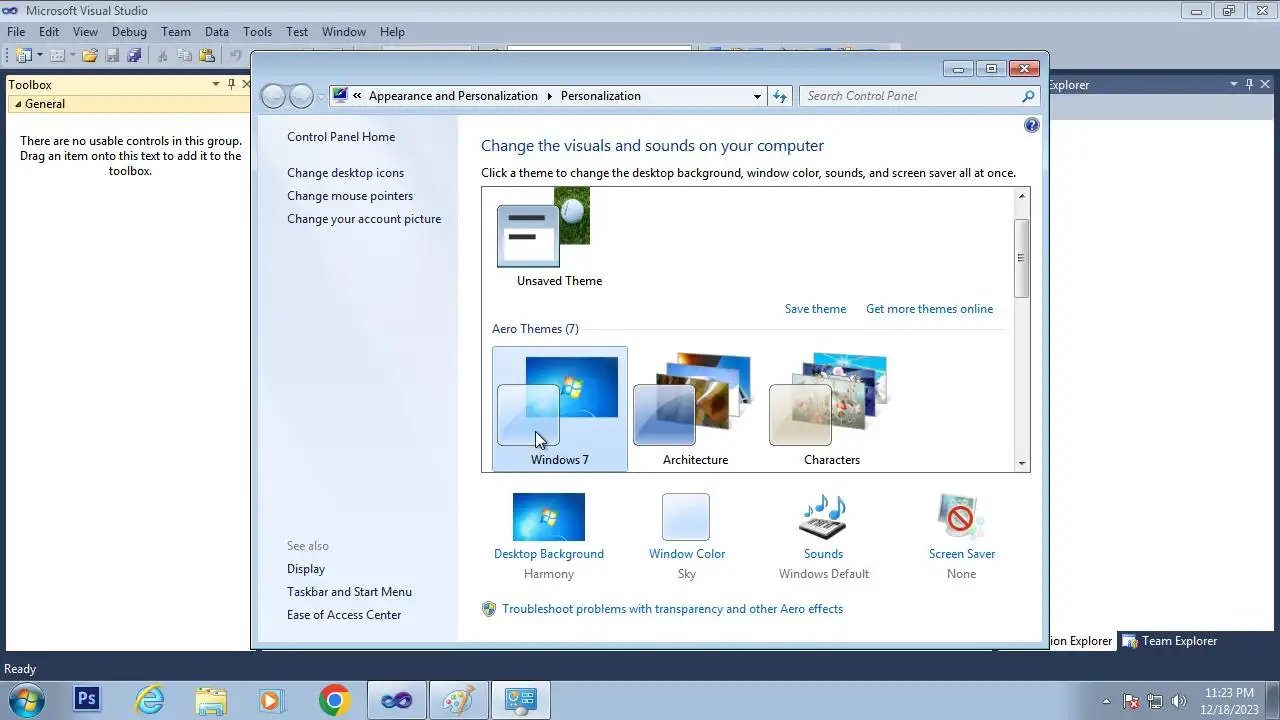This screenshot has height=720, width=1280.
Task: Click the Save All icon in toolbar
Action: (x=135, y=56)
